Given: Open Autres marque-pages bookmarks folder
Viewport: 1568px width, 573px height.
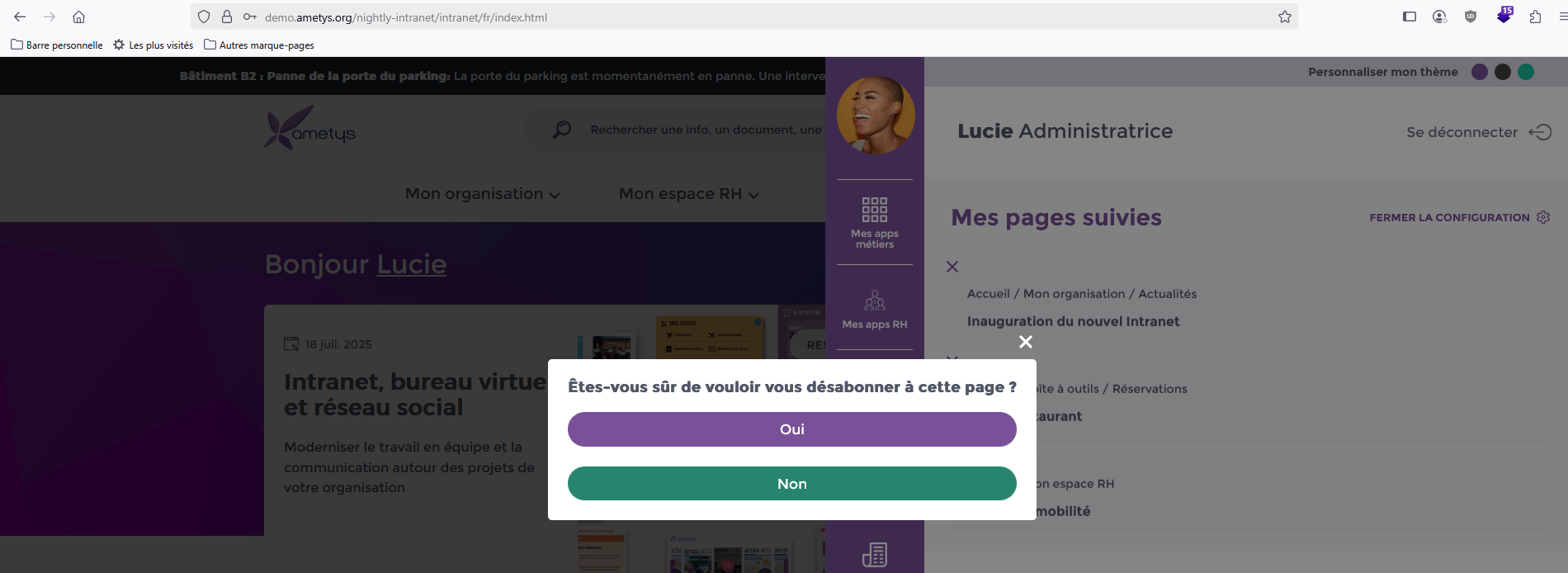Looking at the screenshot, I should point(258,45).
